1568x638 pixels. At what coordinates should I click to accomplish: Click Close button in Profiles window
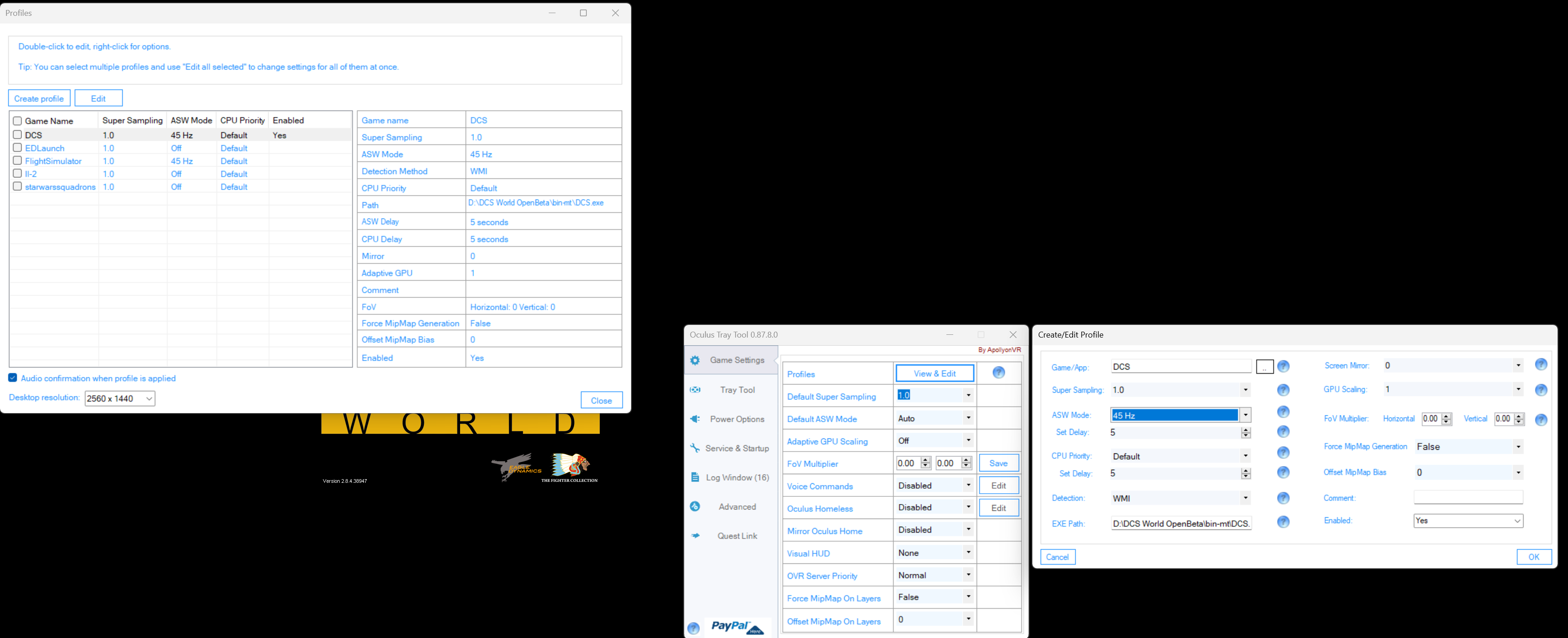[x=601, y=400]
